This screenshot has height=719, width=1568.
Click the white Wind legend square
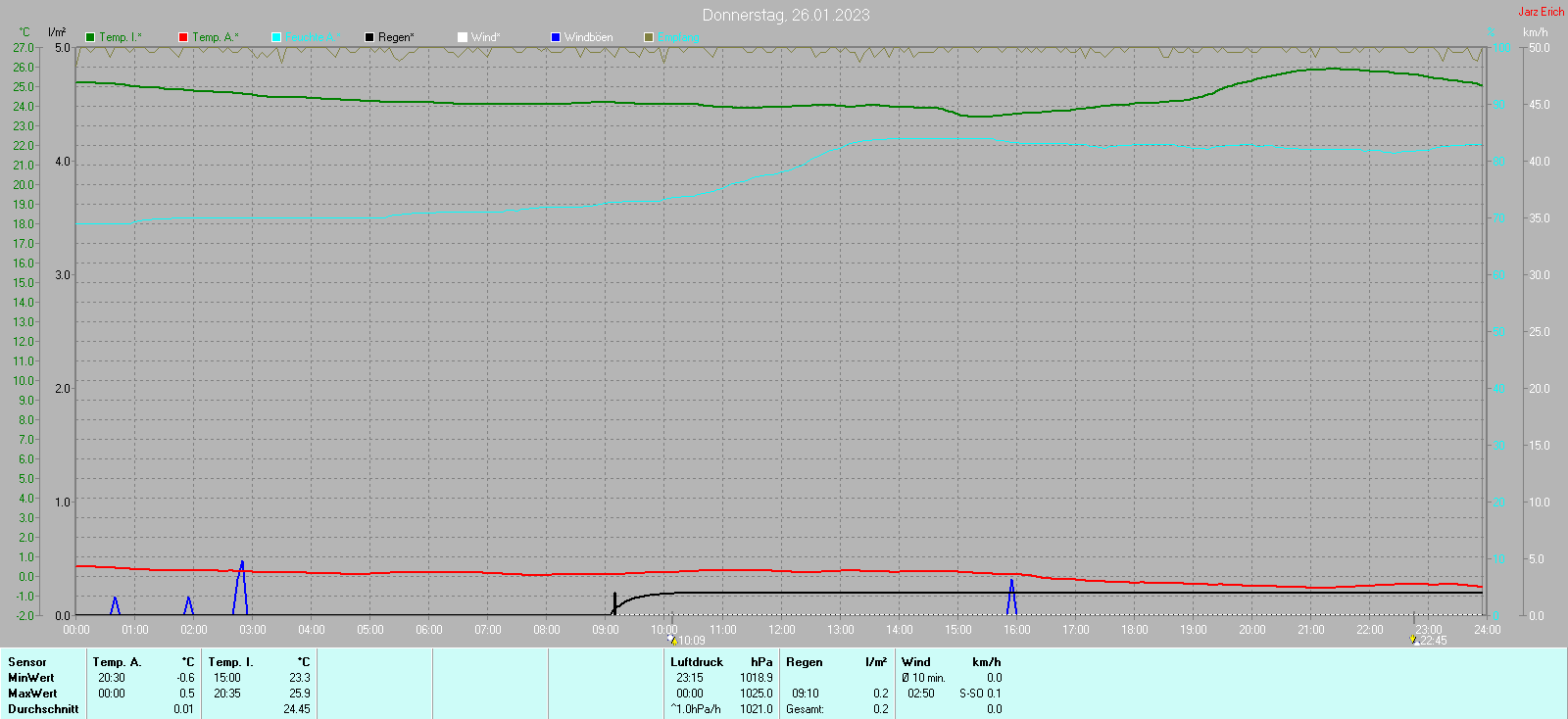tap(463, 37)
